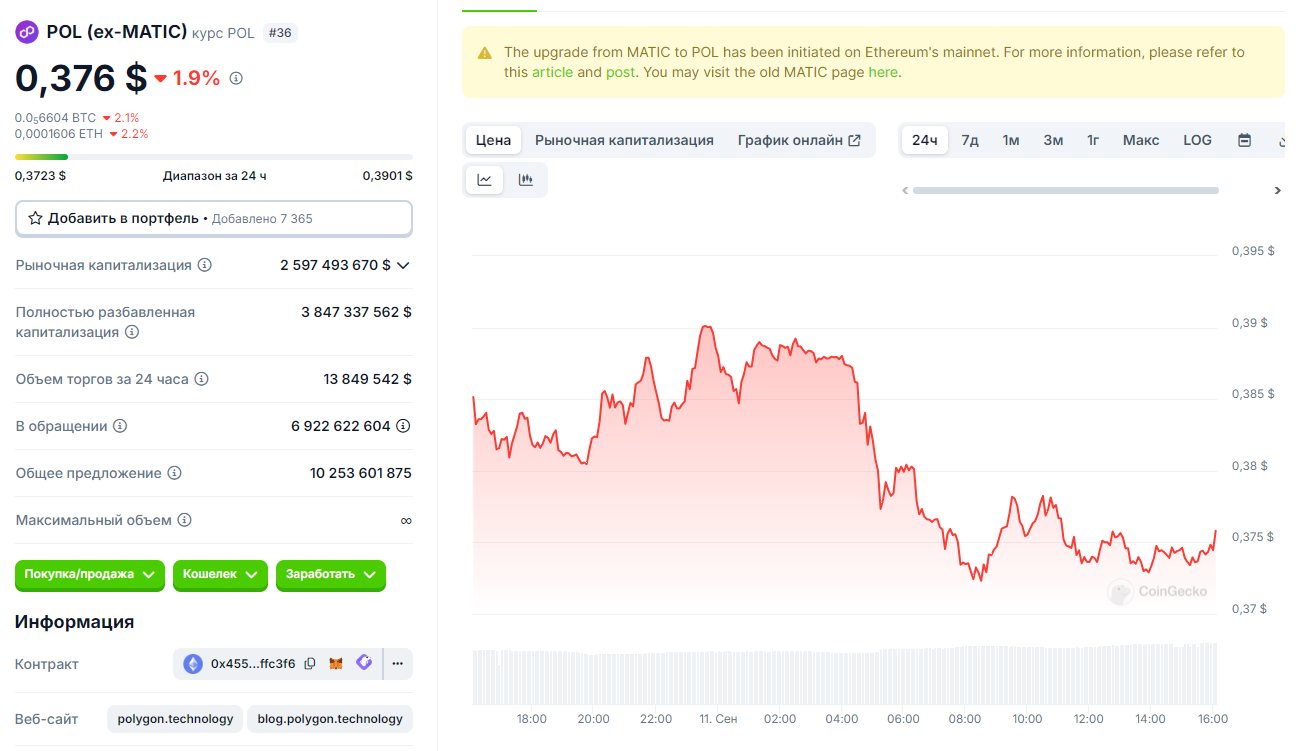The image size is (1316, 751).
Task: Click the horizontal time range scrollbar
Action: click(x=1066, y=190)
